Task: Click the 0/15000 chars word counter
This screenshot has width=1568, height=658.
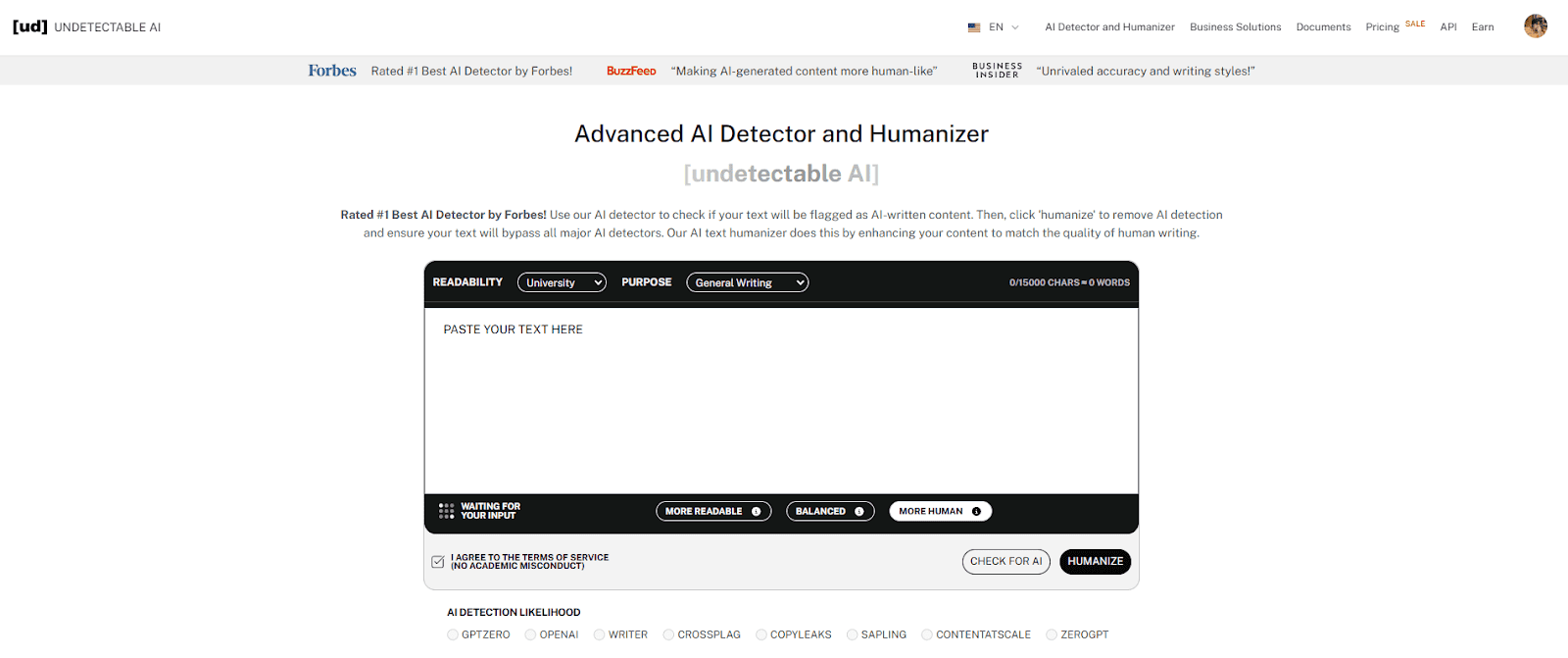Action: (x=1069, y=282)
